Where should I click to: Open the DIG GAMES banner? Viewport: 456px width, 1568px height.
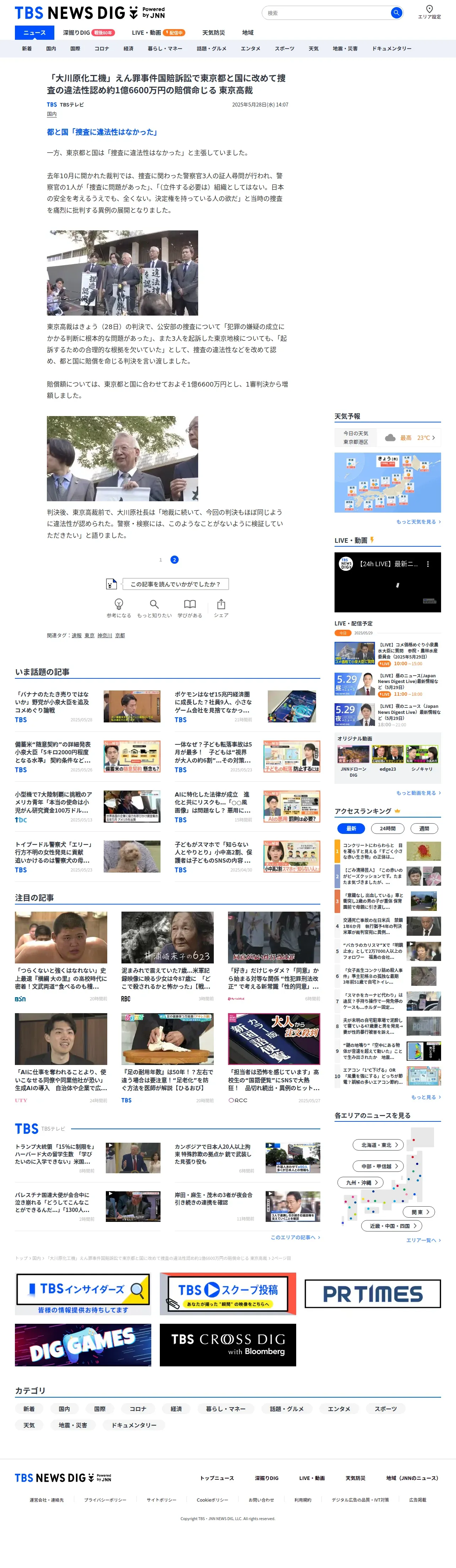click(x=83, y=1345)
